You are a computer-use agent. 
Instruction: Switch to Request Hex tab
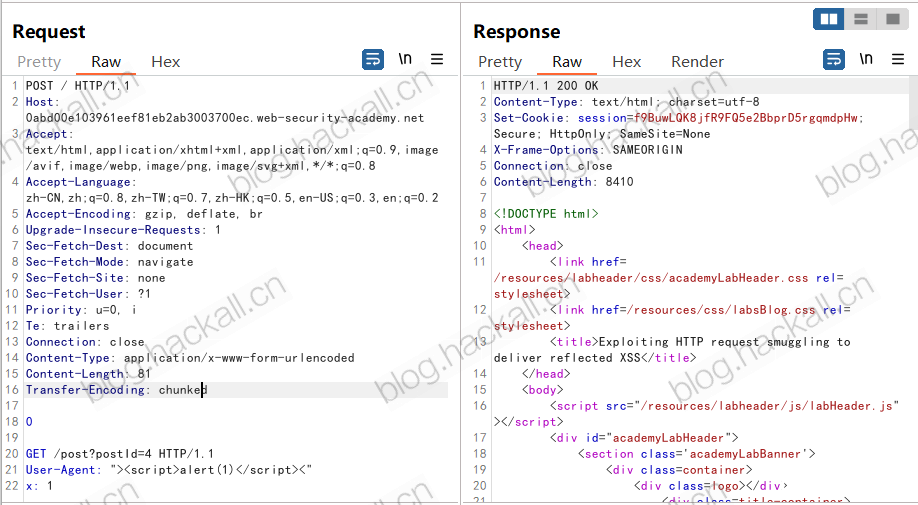point(166,62)
